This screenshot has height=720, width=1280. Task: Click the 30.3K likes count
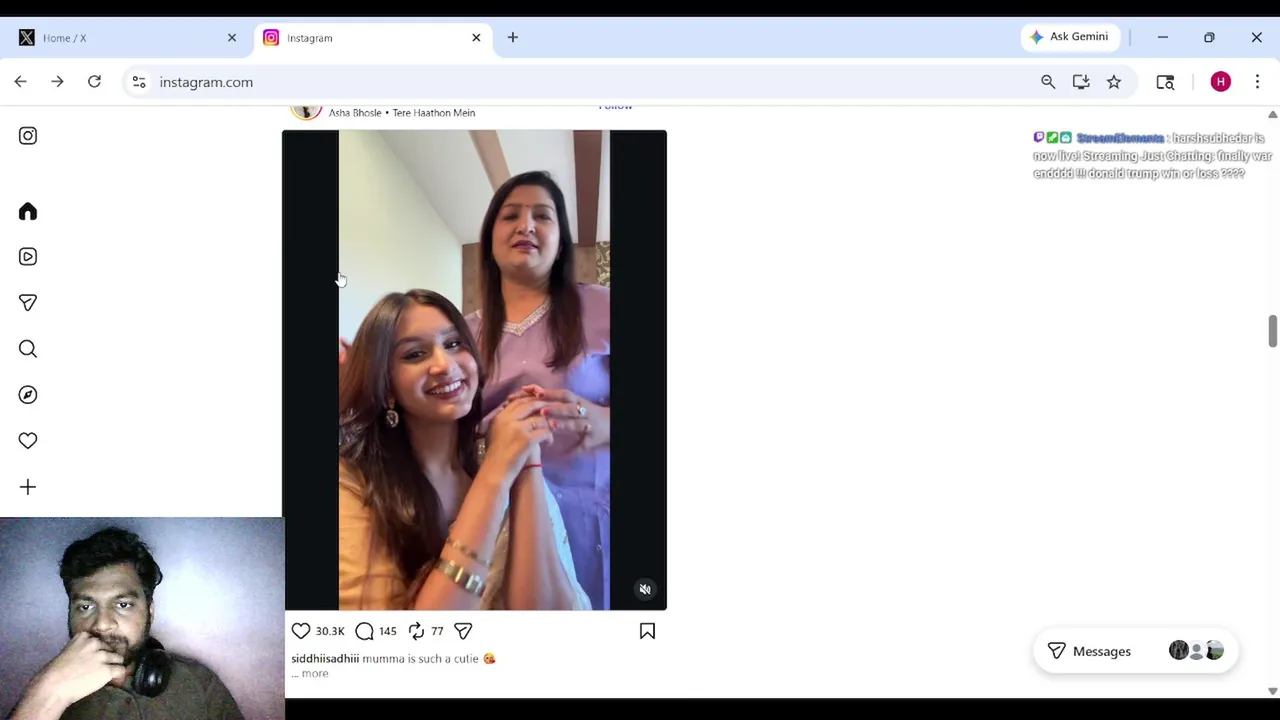330,632
